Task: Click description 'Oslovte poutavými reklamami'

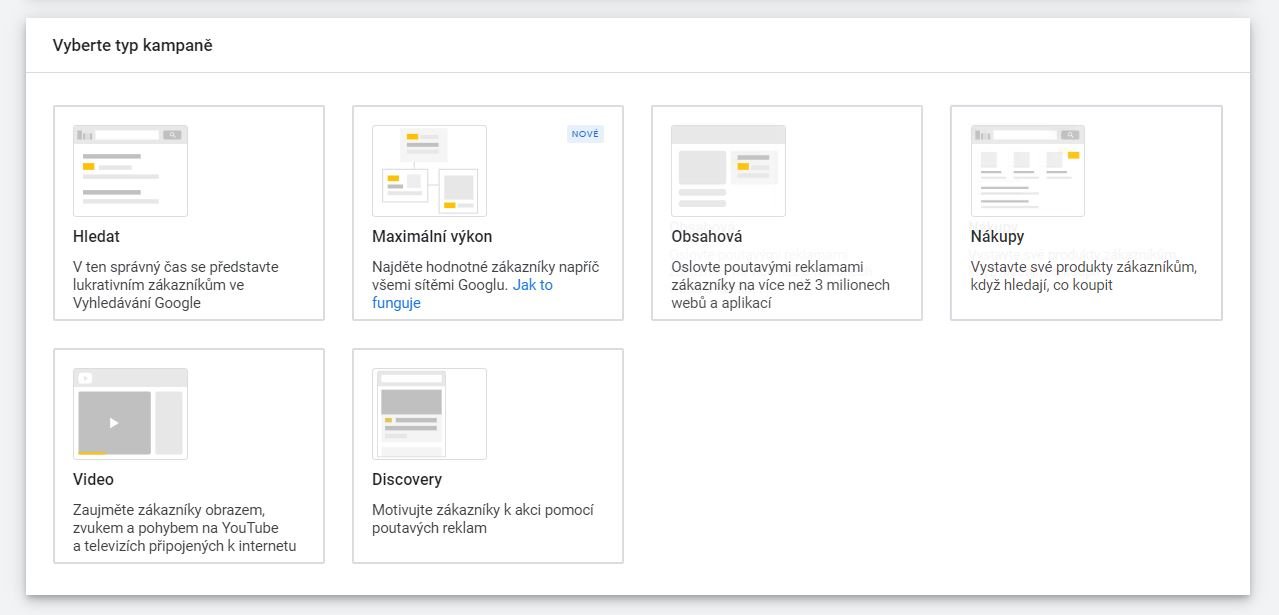Action: (767, 267)
